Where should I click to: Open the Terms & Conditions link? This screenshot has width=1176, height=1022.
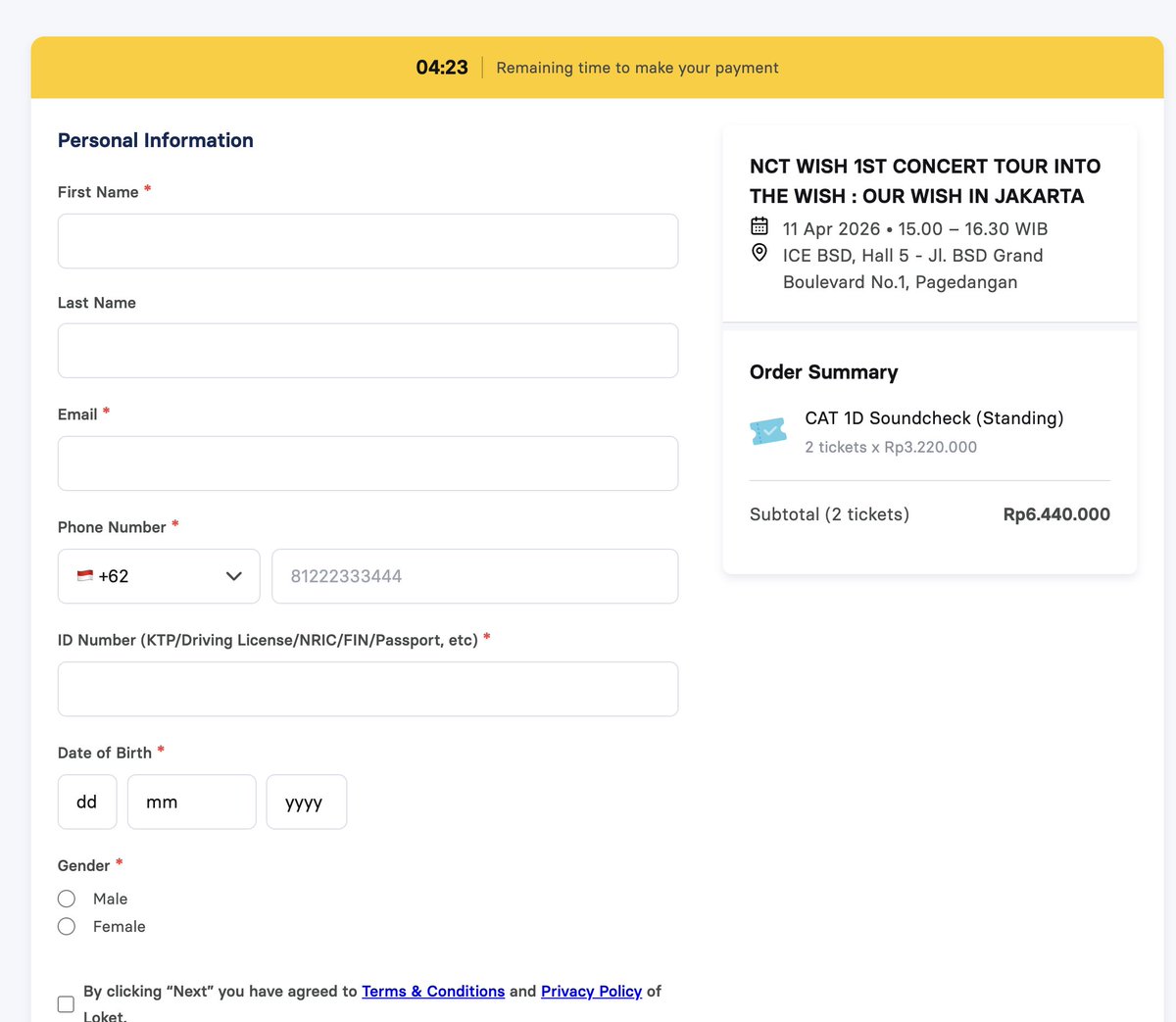point(433,992)
